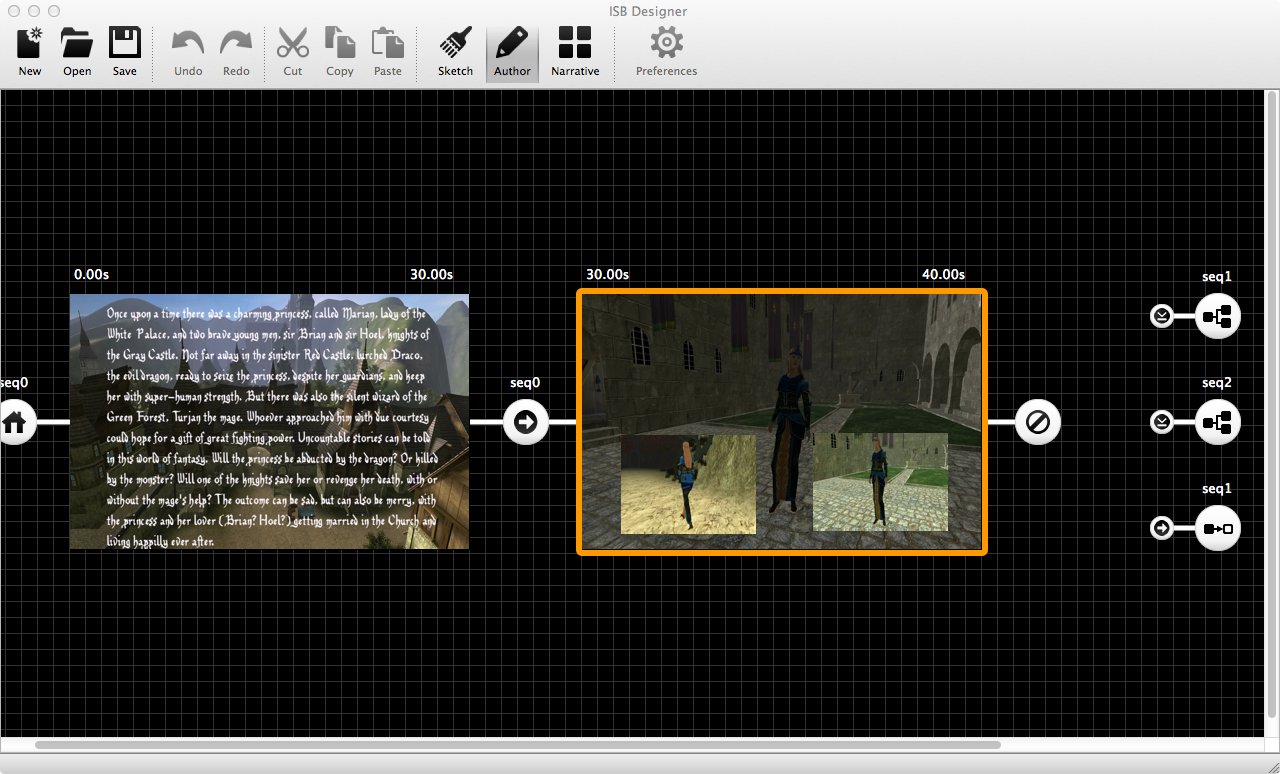Viewport: 1280px width, 774px height.
Task: Click the right inset picture in castle scene
Action: tap(880, 482)
